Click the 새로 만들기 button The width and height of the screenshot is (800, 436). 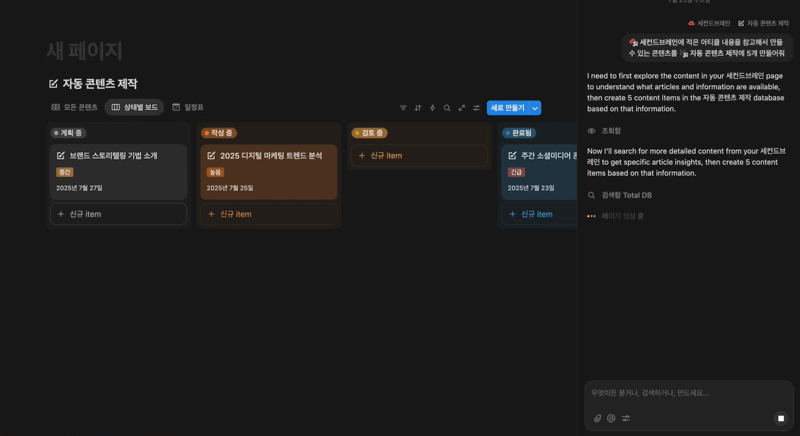[x=508, y=108]
